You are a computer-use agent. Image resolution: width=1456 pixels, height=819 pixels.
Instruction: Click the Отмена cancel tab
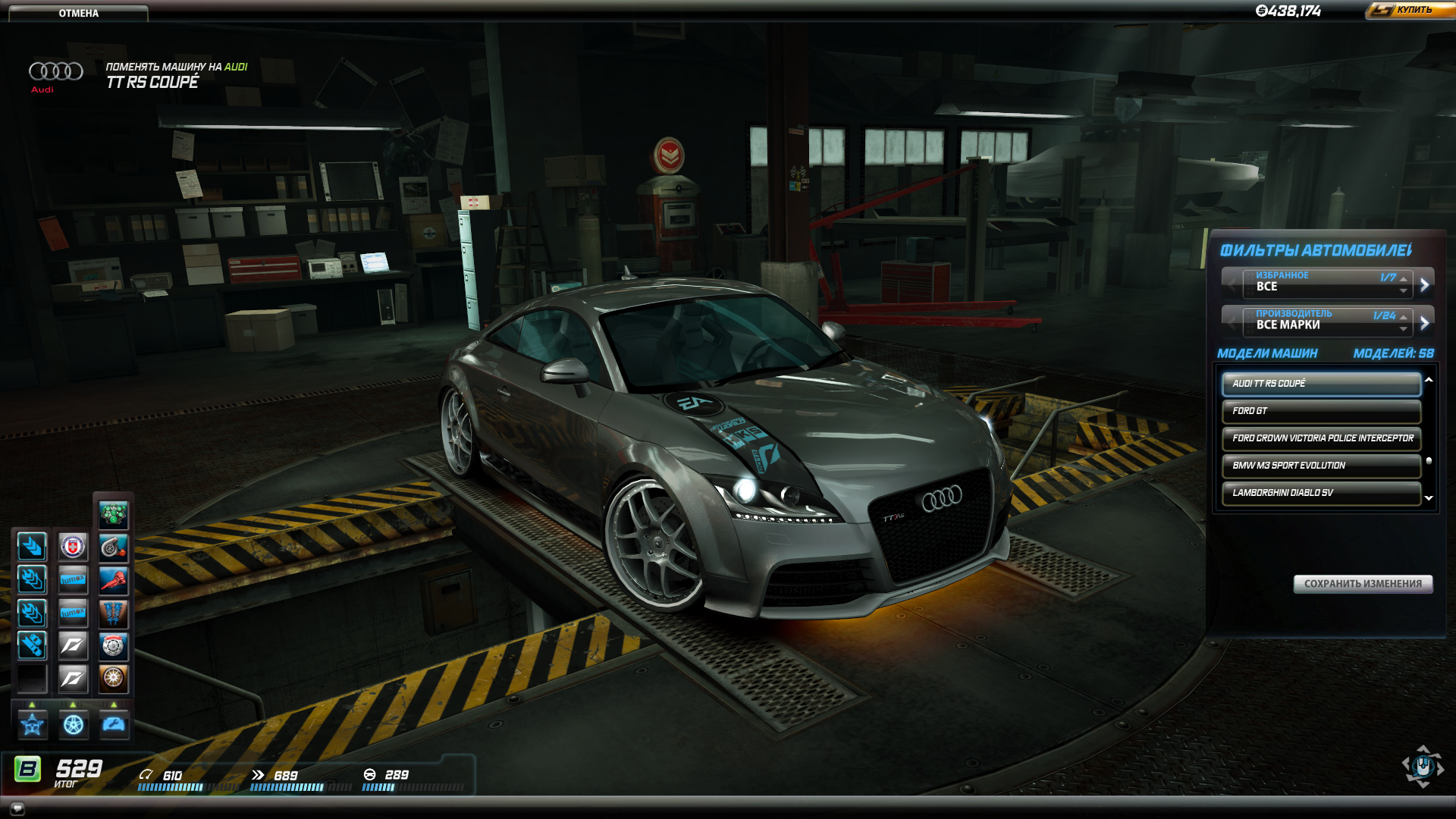(78, 13)
